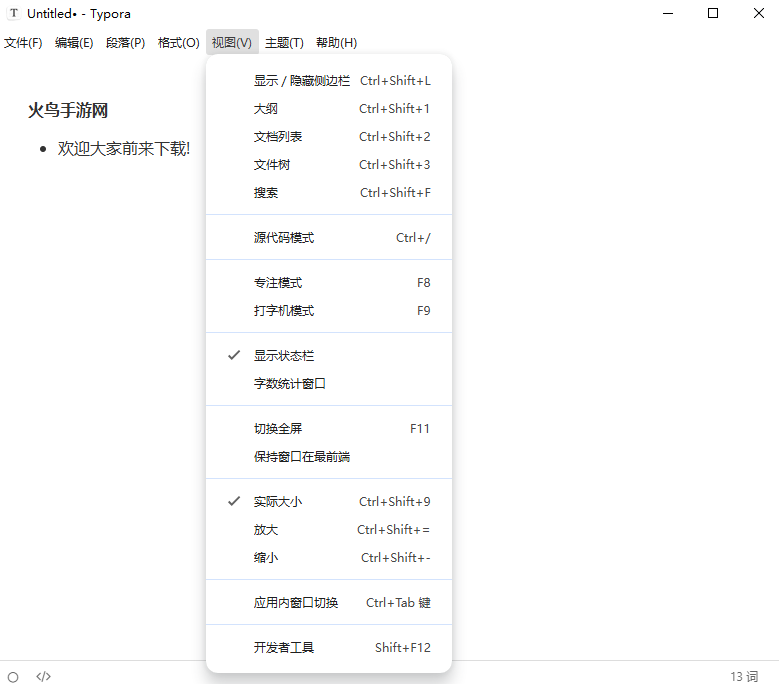The height and width of the screenshot is (684, 779).
Task: Minimize the Typora window
Action: point(668,13)
